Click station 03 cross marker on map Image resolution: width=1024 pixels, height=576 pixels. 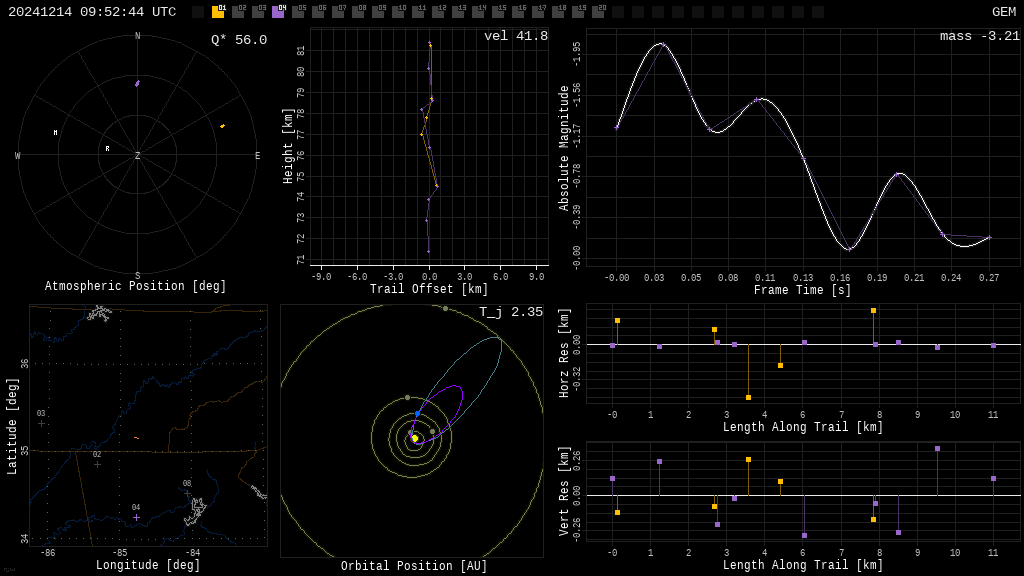click(41, 424)
